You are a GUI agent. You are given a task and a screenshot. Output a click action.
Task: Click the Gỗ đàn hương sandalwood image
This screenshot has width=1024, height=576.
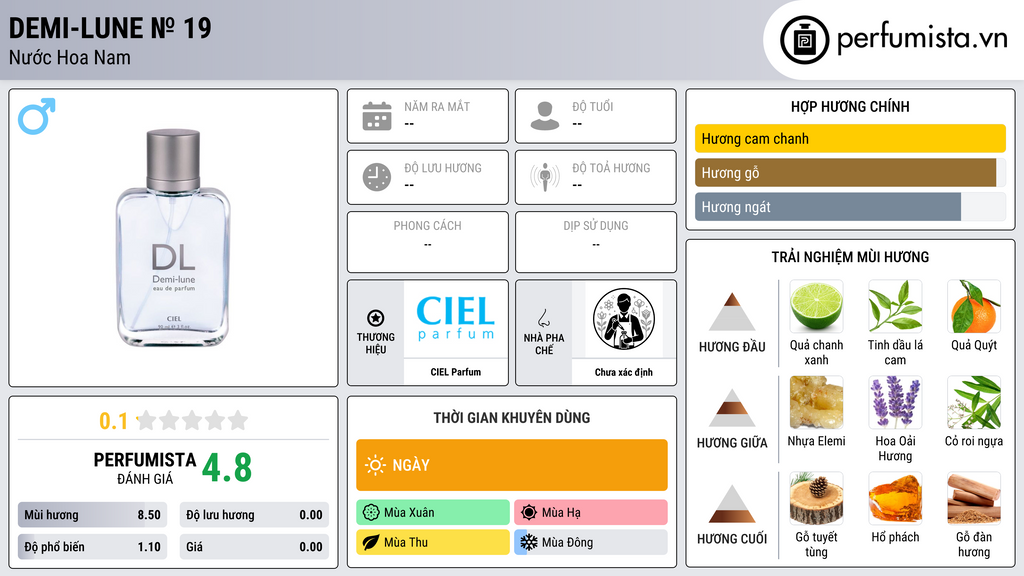pos(974,498)
